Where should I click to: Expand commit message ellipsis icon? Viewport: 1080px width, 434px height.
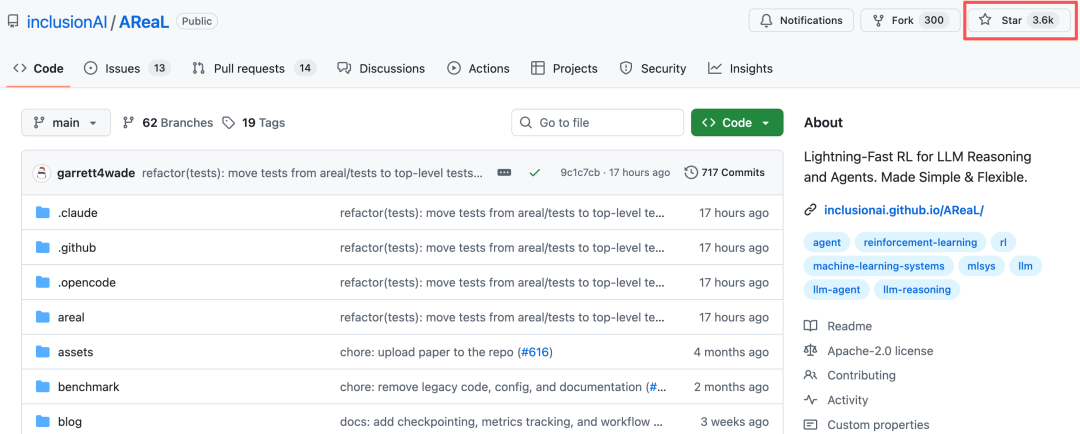[504, 173]
